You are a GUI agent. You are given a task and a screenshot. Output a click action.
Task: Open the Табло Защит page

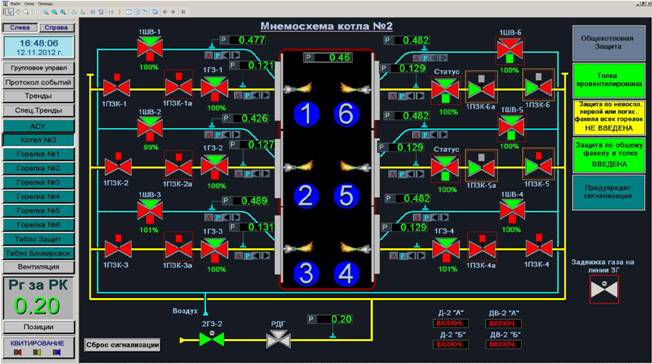pos(38,239)
